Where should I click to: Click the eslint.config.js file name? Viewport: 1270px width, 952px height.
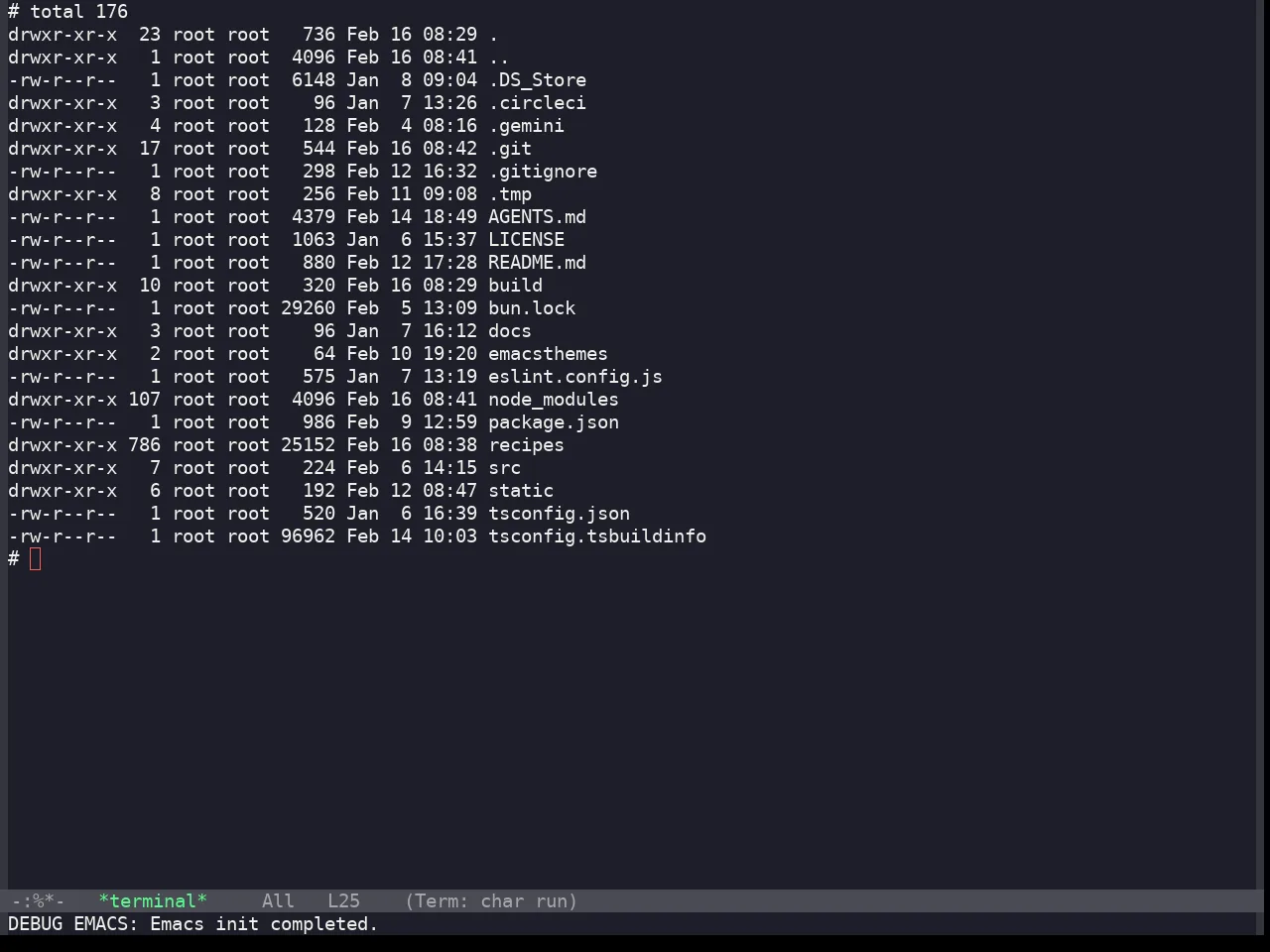pyautogui.click(x=574, y=377)
